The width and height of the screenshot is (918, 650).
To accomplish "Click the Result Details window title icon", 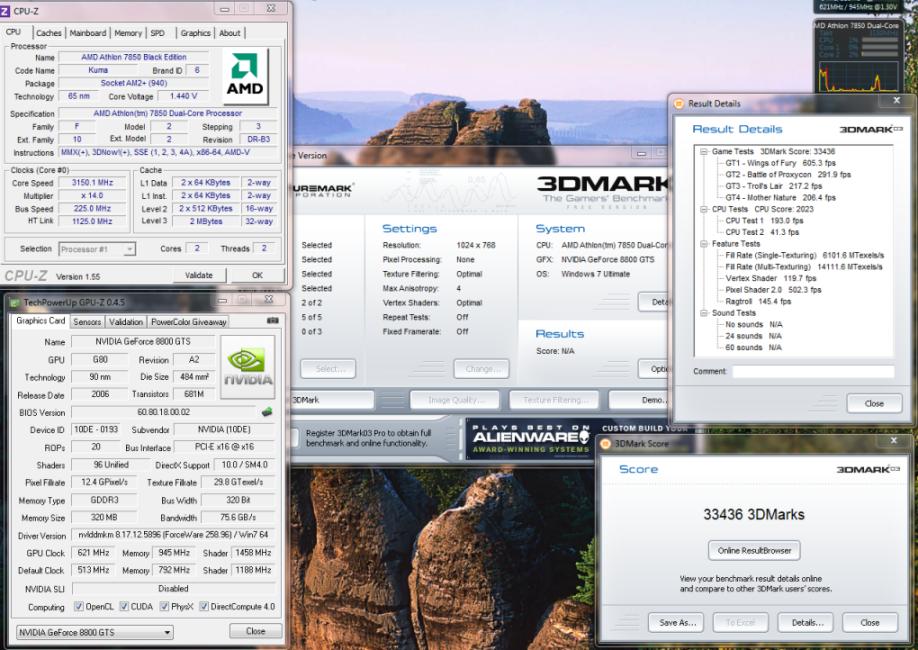I will [x=679, y=104].
